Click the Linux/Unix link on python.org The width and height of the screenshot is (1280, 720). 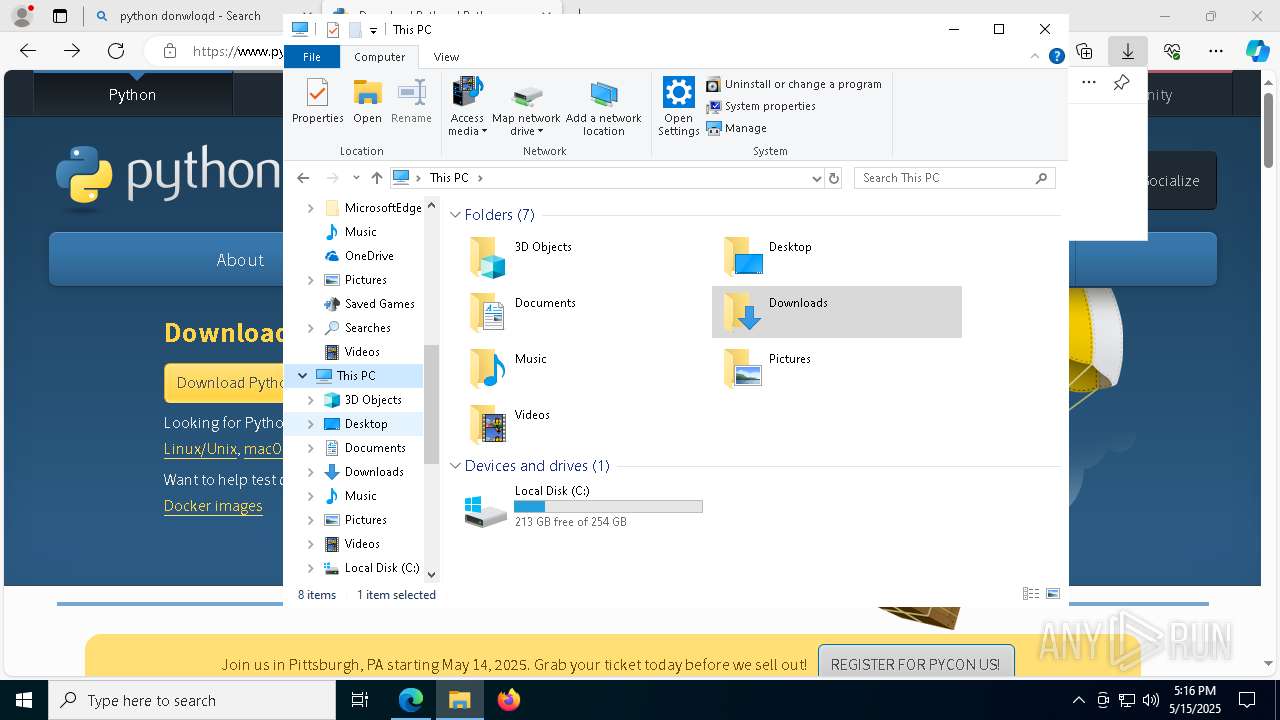[x=201, y=450]
